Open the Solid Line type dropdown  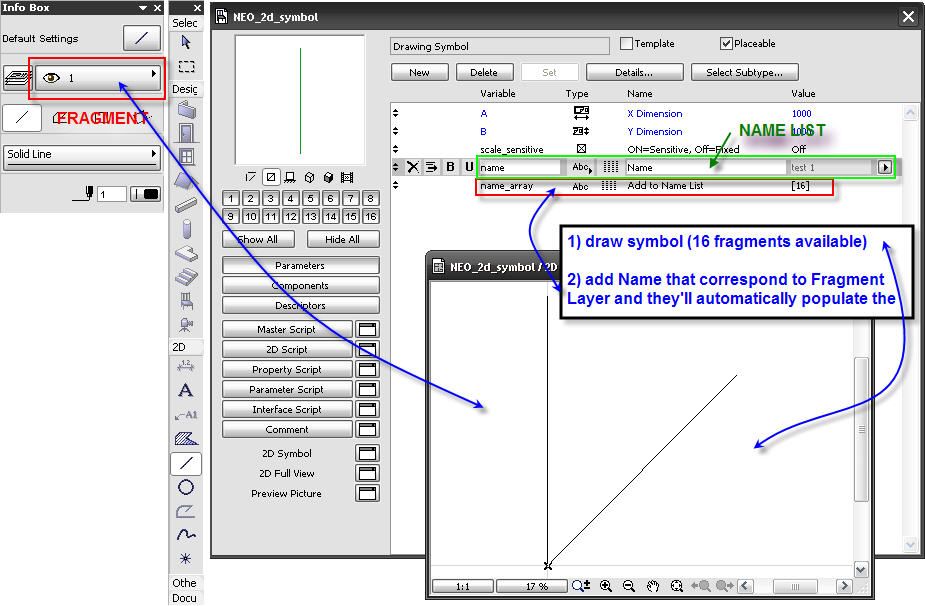tap(82, 155)
